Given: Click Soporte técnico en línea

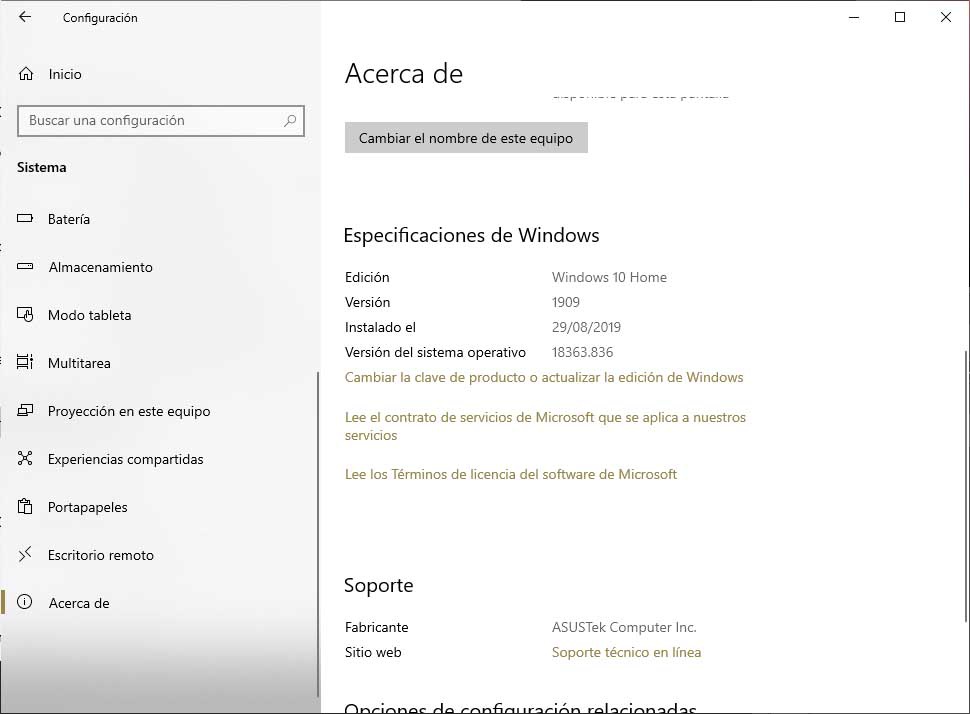Looking at the screenshot, I should (626, 652).
